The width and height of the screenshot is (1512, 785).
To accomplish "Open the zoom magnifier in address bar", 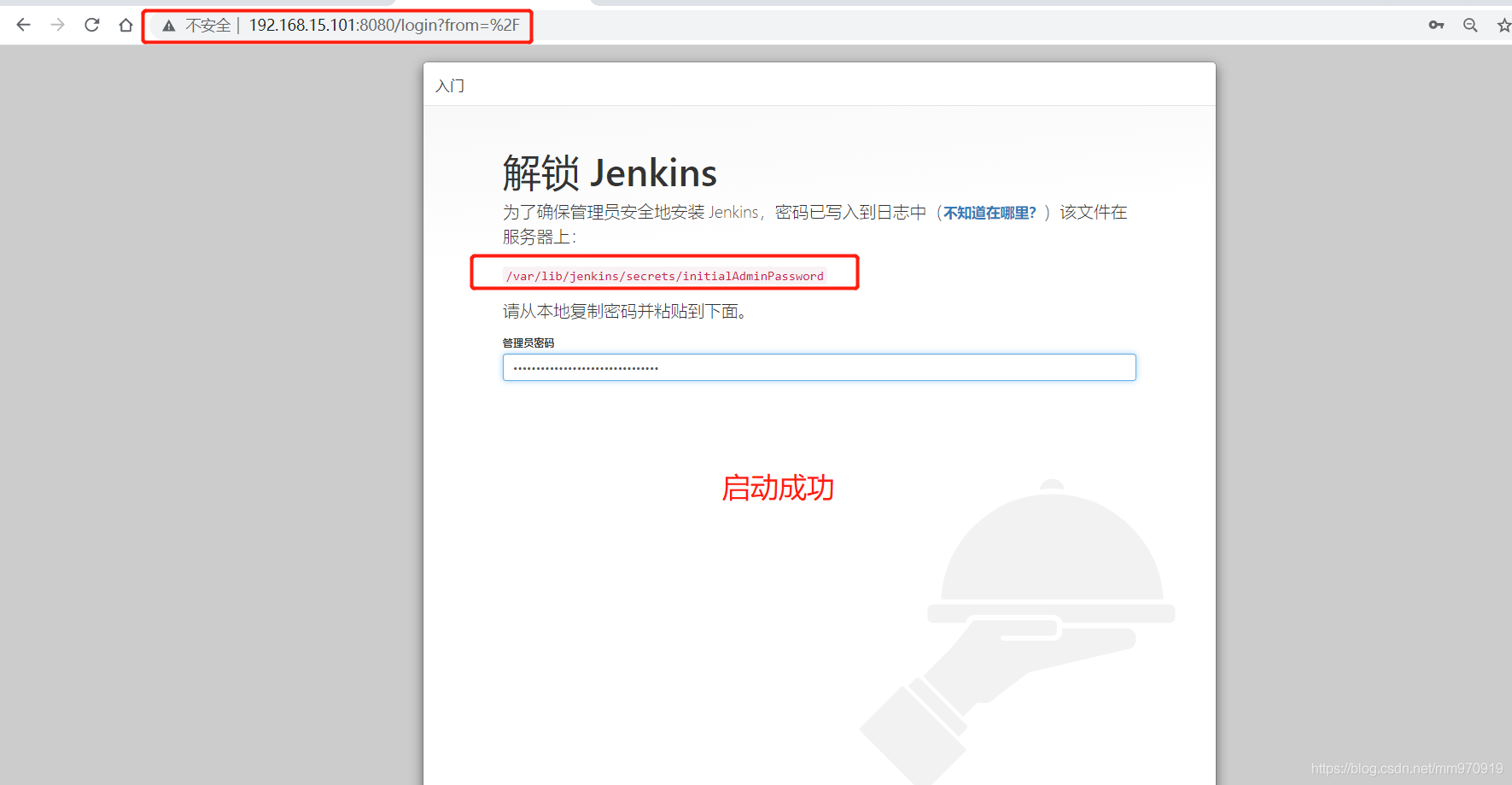I will pos(1470,25).
